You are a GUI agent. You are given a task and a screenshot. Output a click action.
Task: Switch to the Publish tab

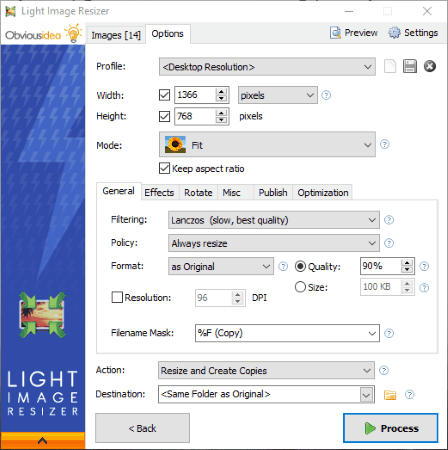coord(273,192)
